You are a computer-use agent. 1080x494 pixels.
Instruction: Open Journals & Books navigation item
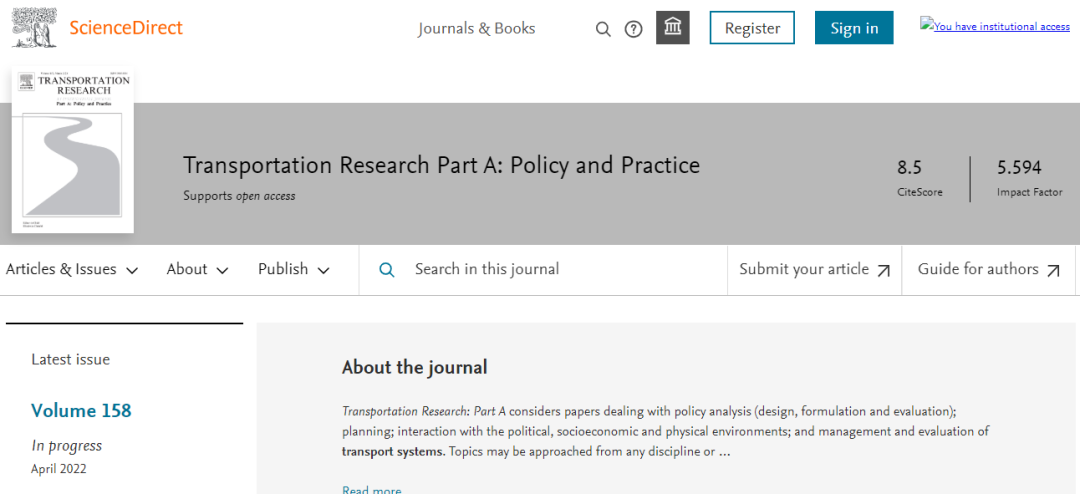tap(477, 28)
